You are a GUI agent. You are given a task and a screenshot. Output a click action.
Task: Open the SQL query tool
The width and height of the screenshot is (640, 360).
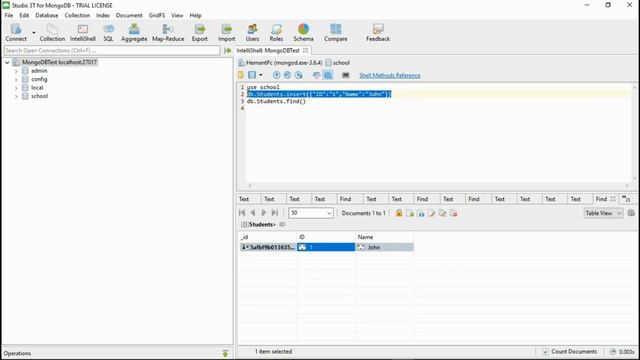coord(108,32)
